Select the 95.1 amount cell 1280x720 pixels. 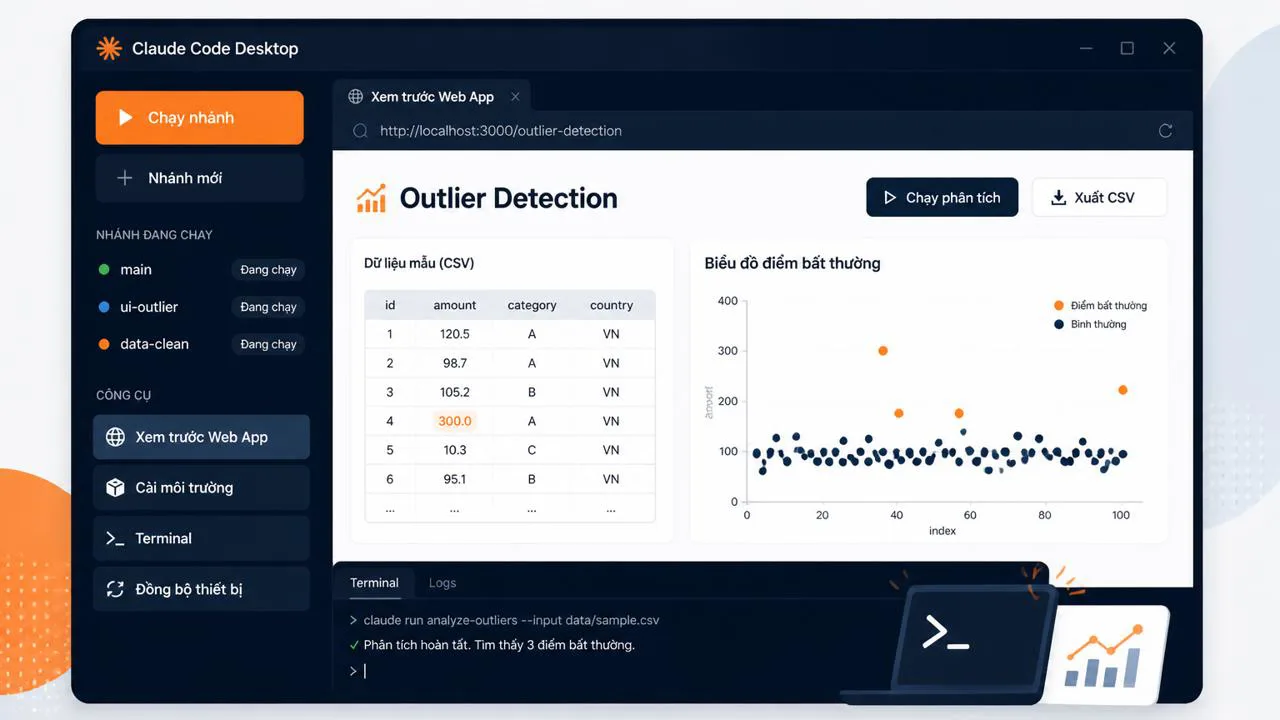click(x=455, y=479)
